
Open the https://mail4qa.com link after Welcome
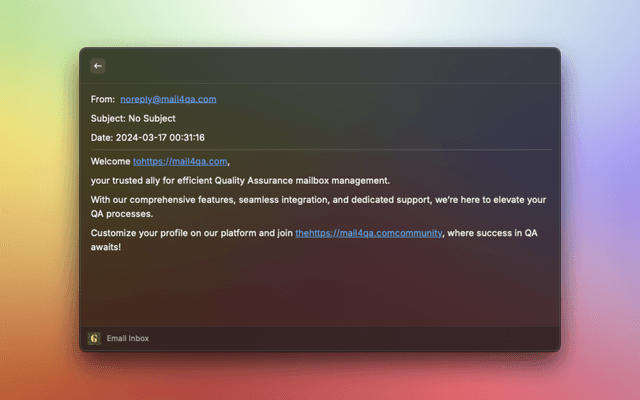coord(181,161)
